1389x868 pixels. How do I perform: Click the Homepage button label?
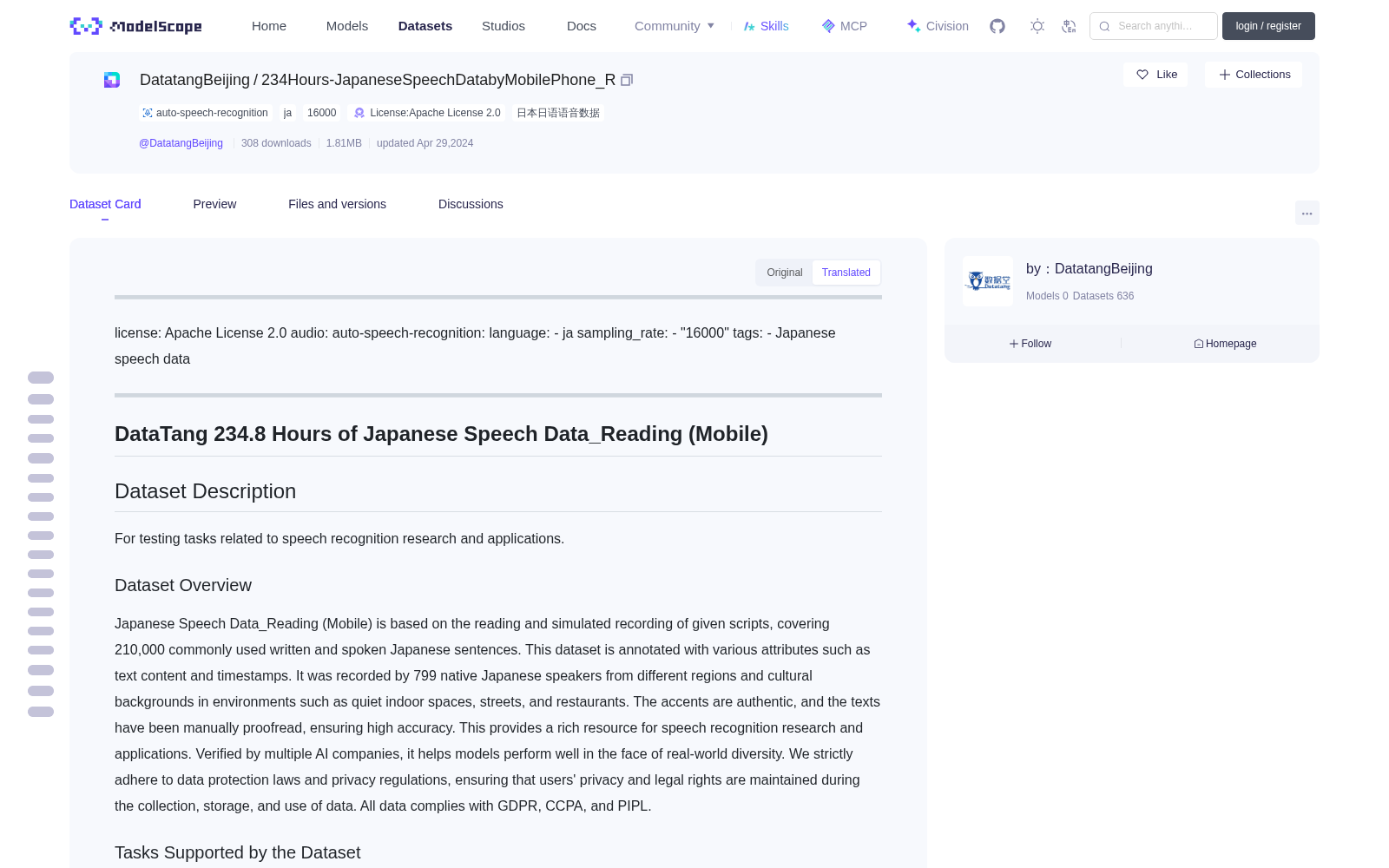pos(1231,344)
